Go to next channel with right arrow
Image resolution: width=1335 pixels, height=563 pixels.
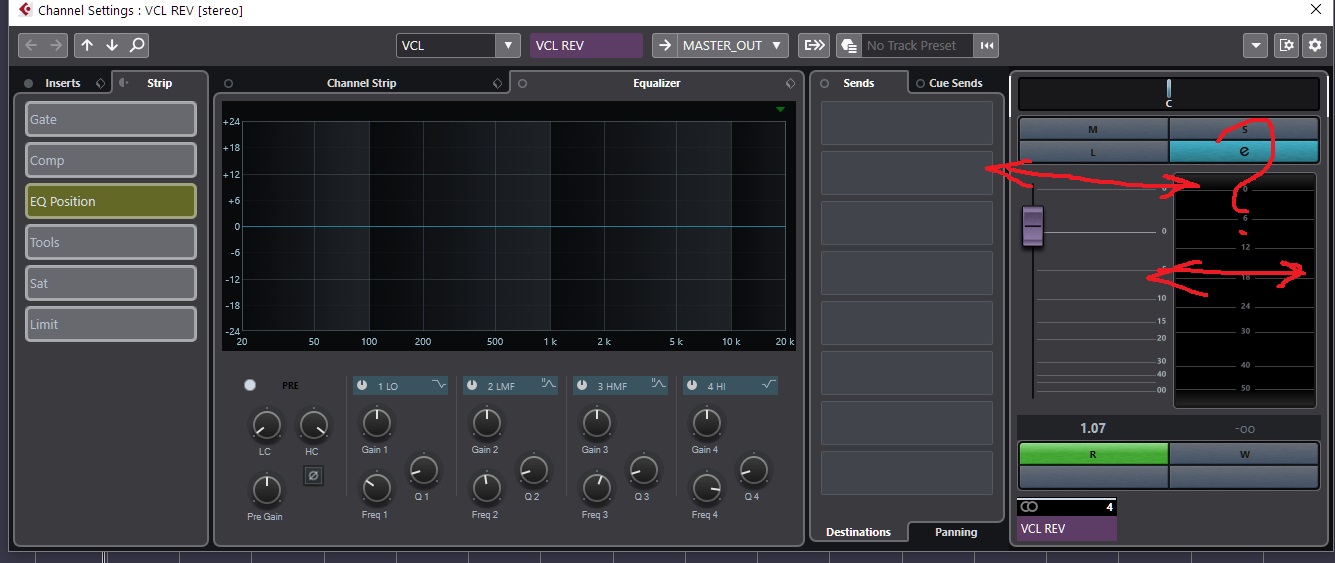pyautogui.click(x=55, y=45)
